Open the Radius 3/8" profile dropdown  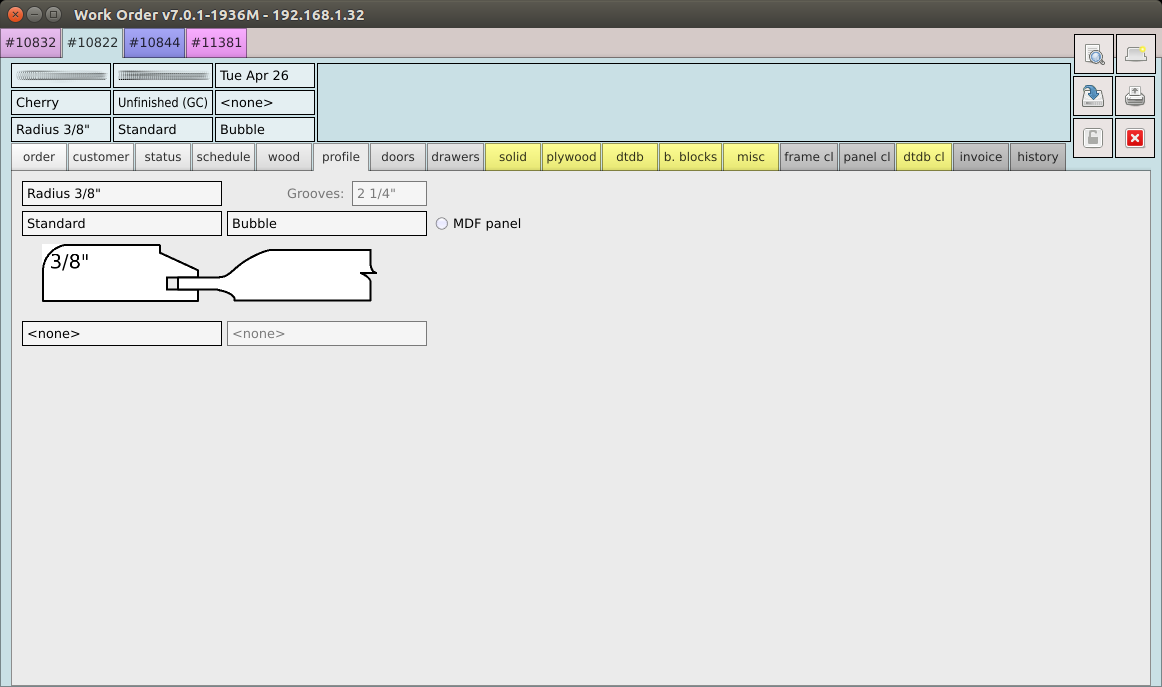tap(121, 194)
